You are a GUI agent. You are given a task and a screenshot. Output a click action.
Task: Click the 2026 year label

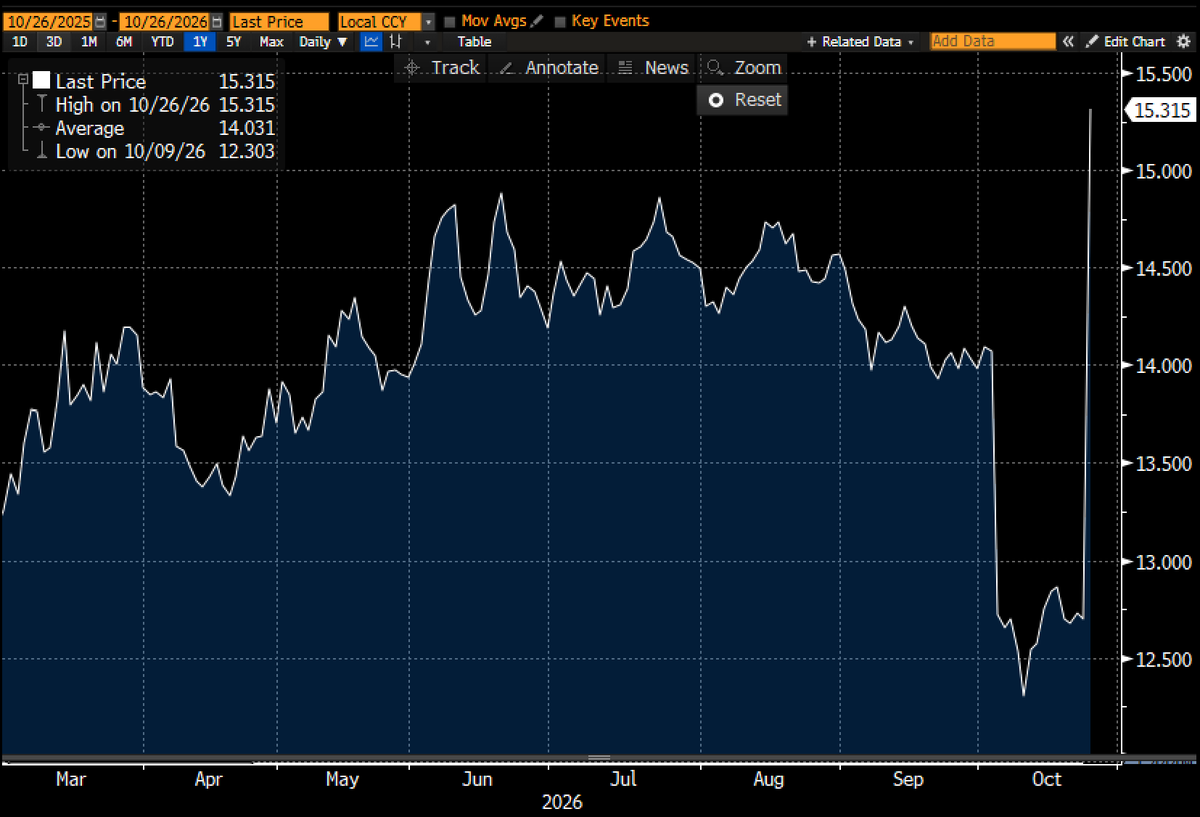coord(562,803)
